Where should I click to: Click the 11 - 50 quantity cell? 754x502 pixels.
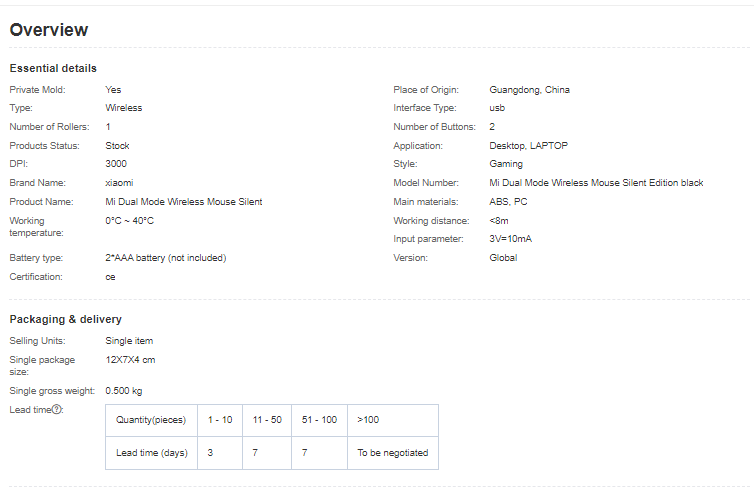[x=267, y=420]
